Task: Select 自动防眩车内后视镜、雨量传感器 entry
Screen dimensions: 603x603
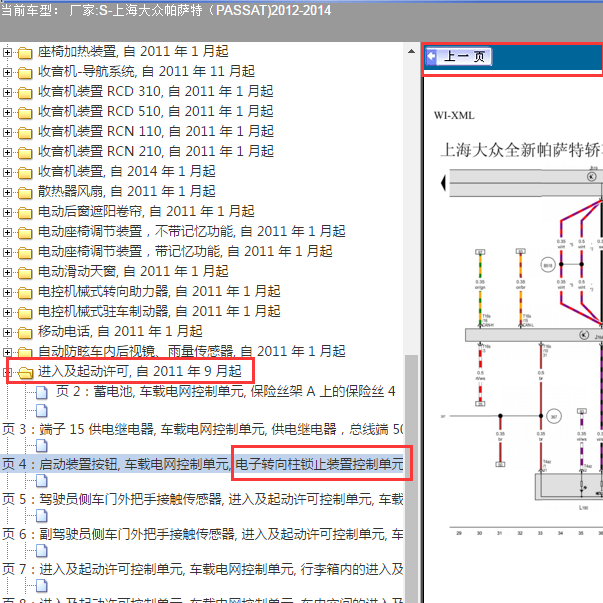Action: pos(192,352)
